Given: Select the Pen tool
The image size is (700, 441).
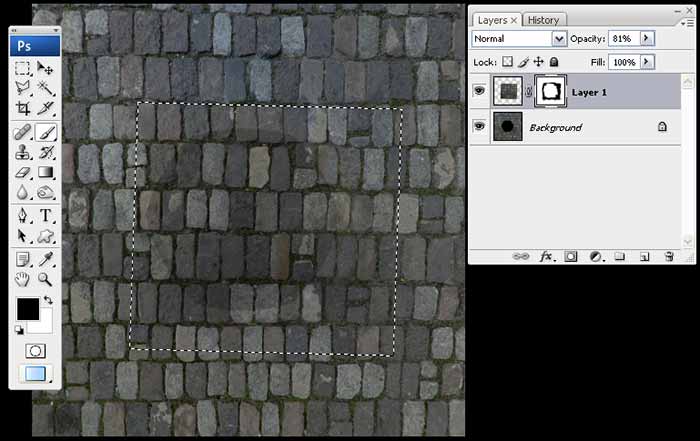Looking at the screenshot, I should pos(23,216).
